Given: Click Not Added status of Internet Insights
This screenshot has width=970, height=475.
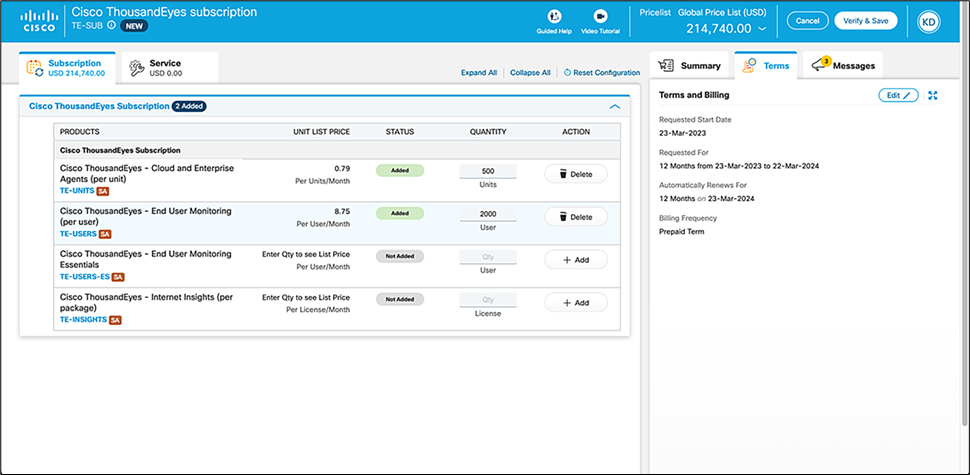Looking at the screenshot, I should (x=400, y=299).
